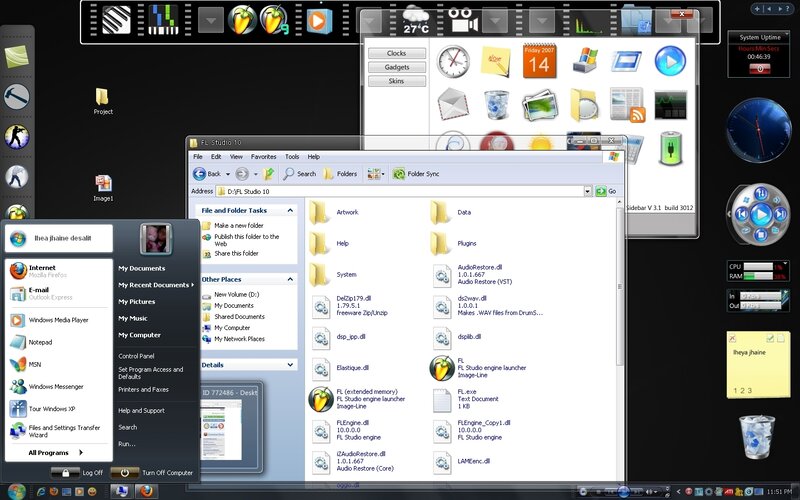Click the Firefox button on the taskbar
Screen dimensions: 800x500
(x=146, y=491)
